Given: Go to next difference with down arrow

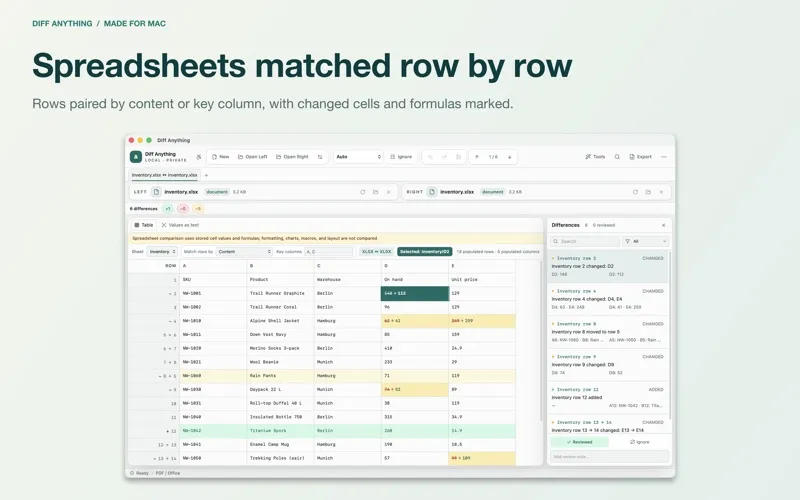Looking at the screenshot, I should [509, 157].
